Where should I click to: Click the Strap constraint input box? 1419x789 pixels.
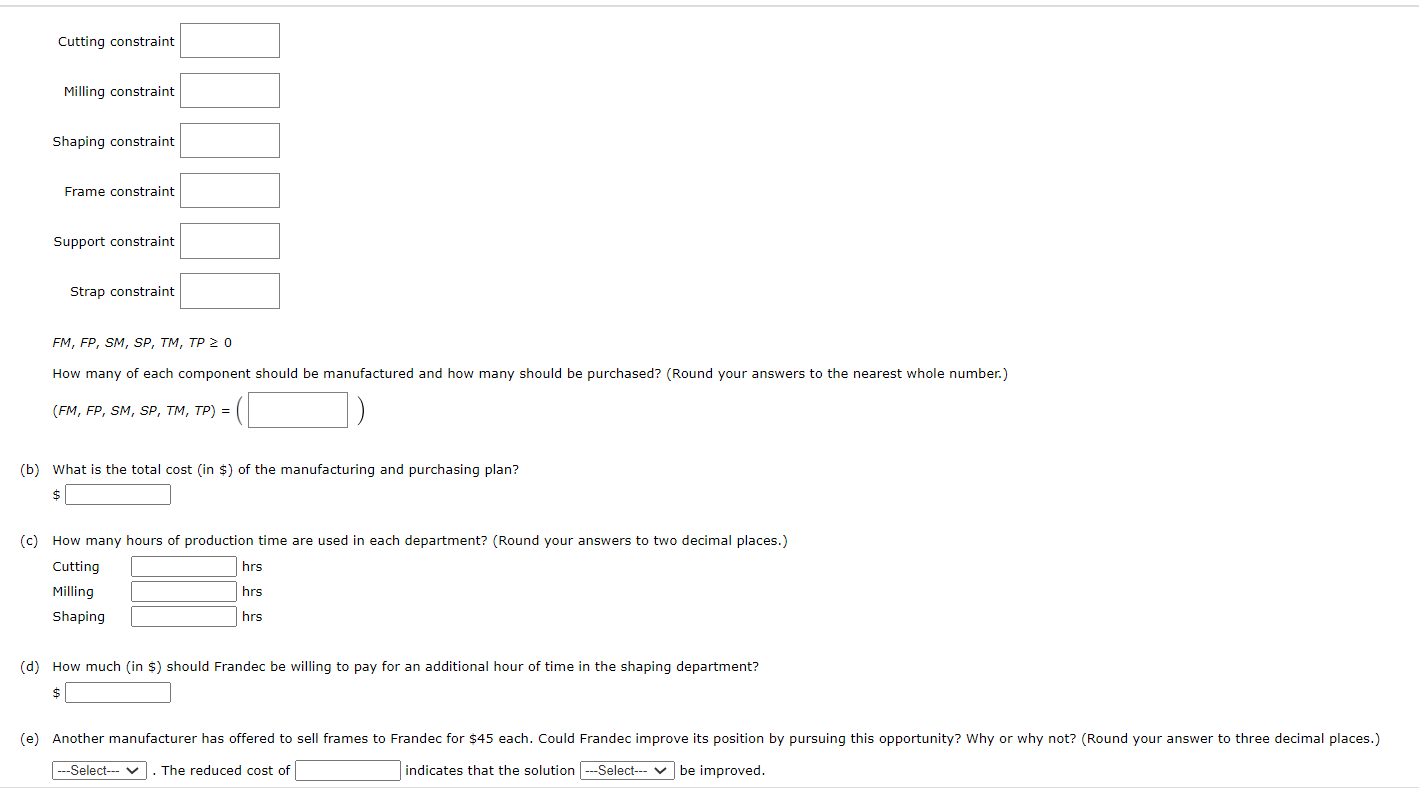pos(230,291)
